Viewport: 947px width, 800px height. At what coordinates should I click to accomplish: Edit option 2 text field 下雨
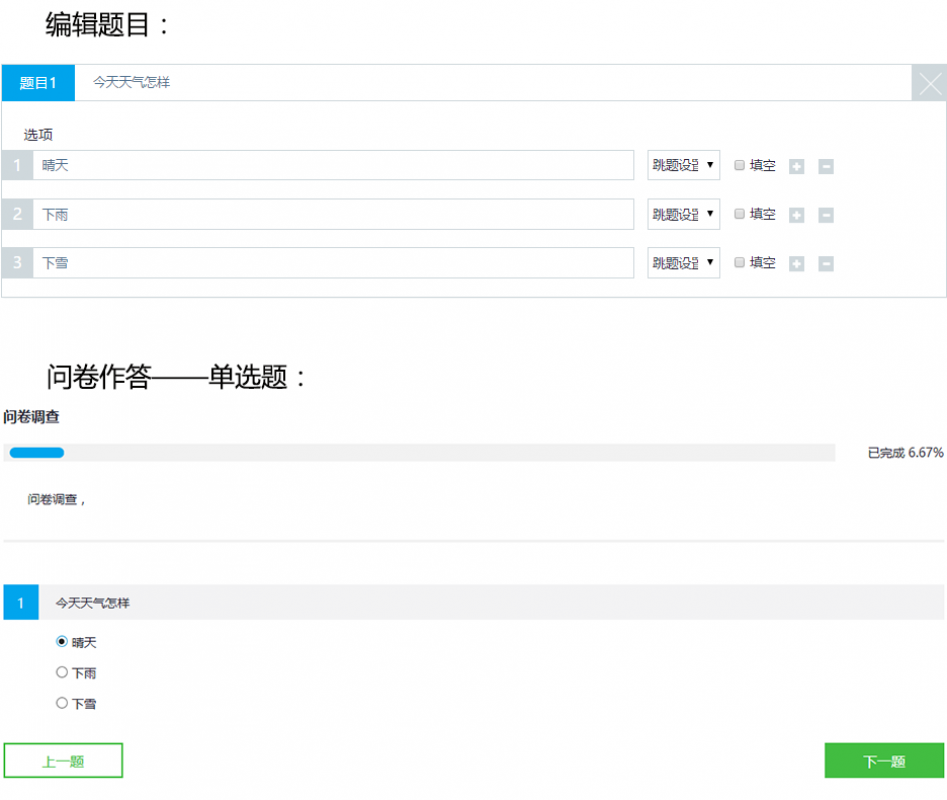(333, 214)
